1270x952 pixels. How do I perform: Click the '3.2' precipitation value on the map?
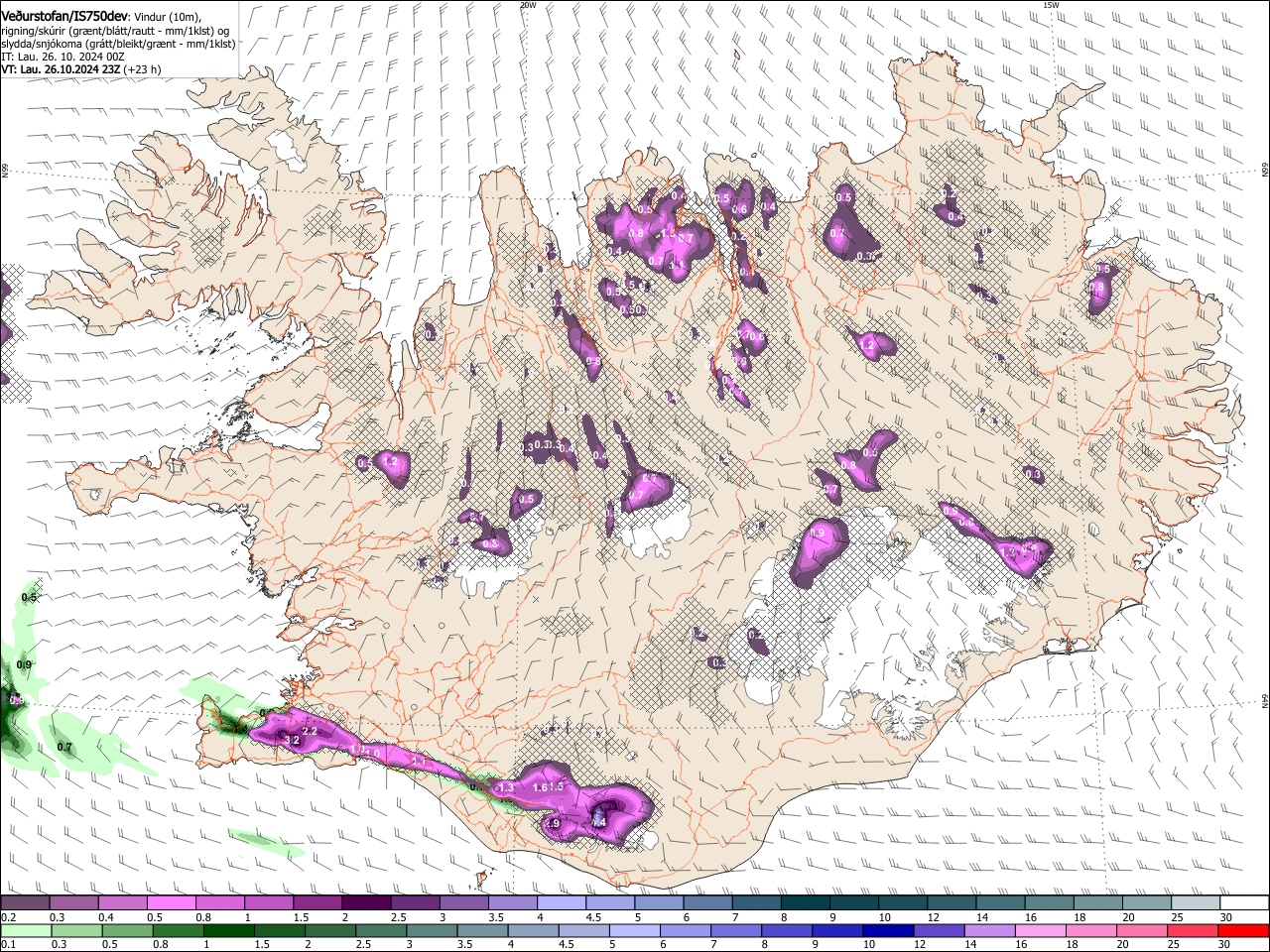tap(292, 741)
